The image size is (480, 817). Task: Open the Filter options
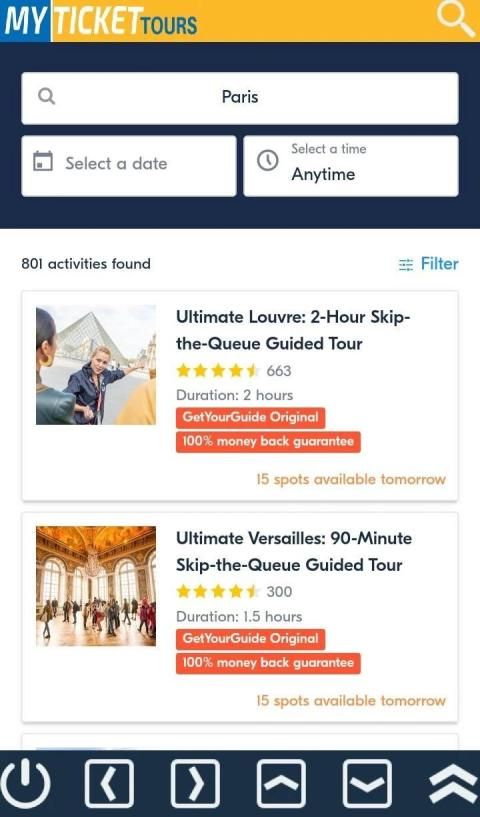click(x=428, y=264)
